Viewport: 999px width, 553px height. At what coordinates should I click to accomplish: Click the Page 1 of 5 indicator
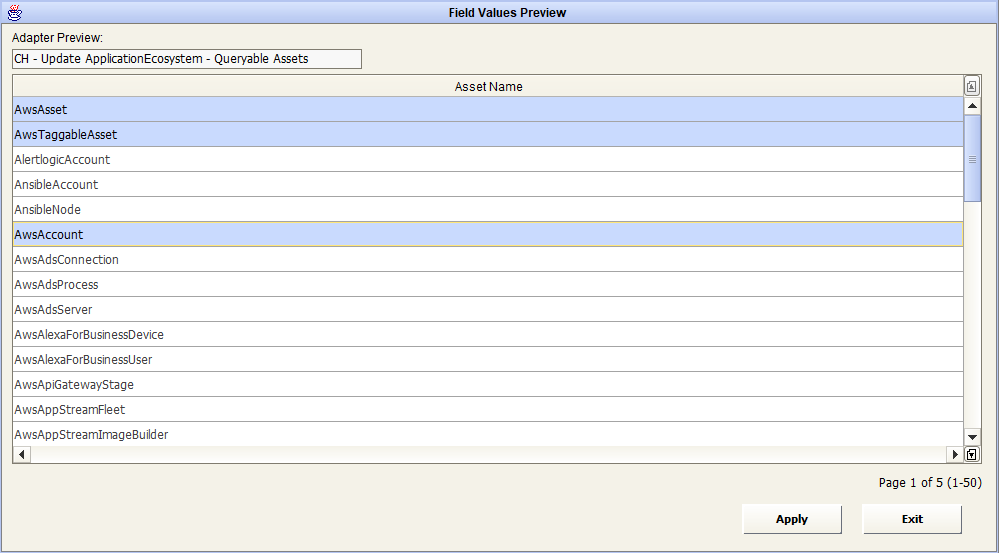tap(930, 483)
